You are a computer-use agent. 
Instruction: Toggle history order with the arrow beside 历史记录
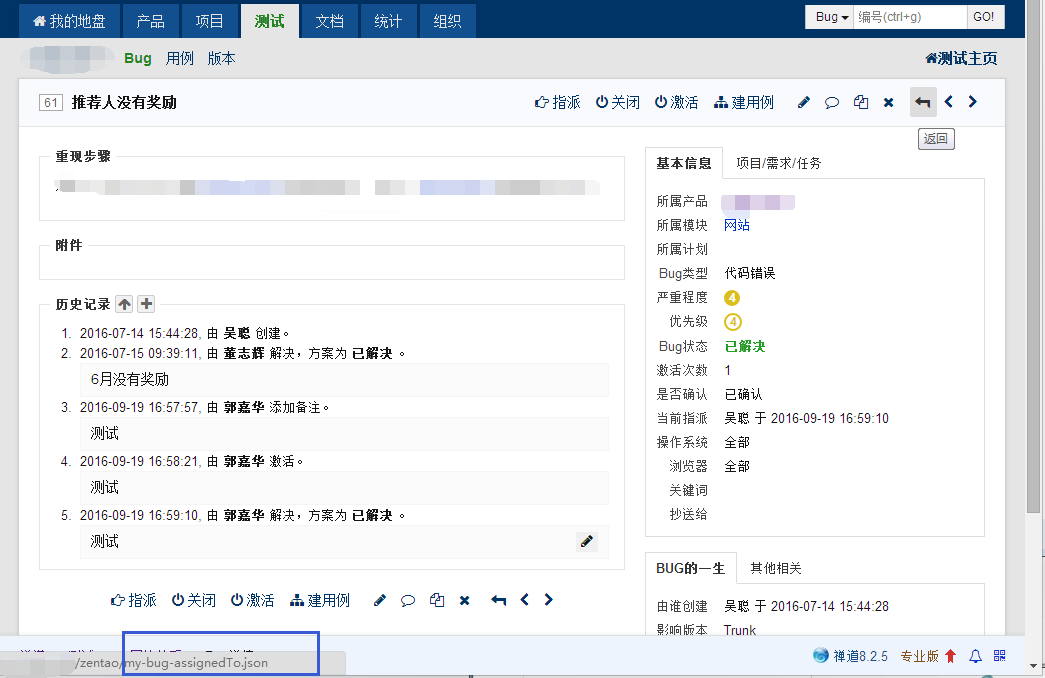click(x=124, y=304)
